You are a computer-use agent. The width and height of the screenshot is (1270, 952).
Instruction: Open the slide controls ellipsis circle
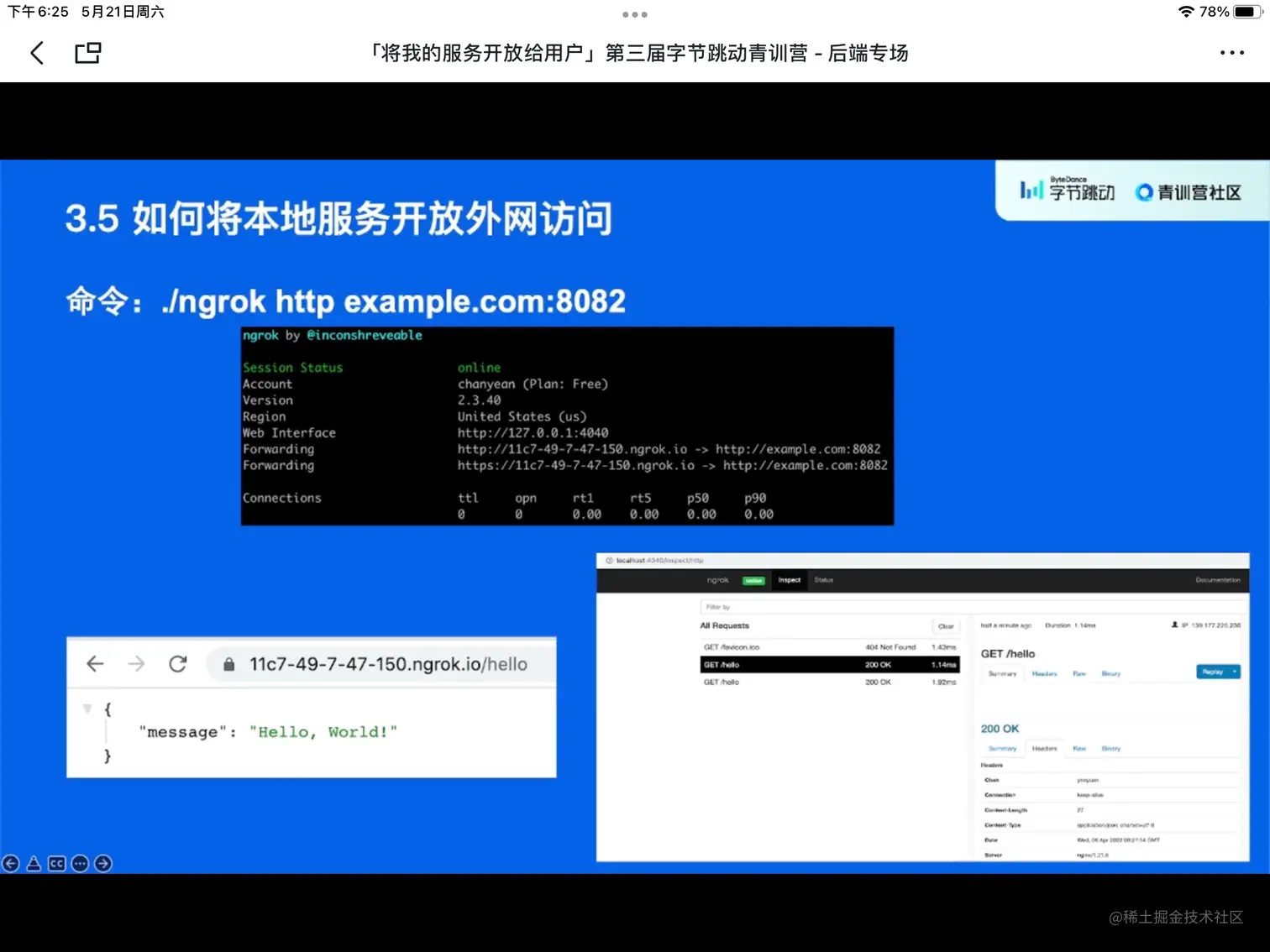coord(80,863)
